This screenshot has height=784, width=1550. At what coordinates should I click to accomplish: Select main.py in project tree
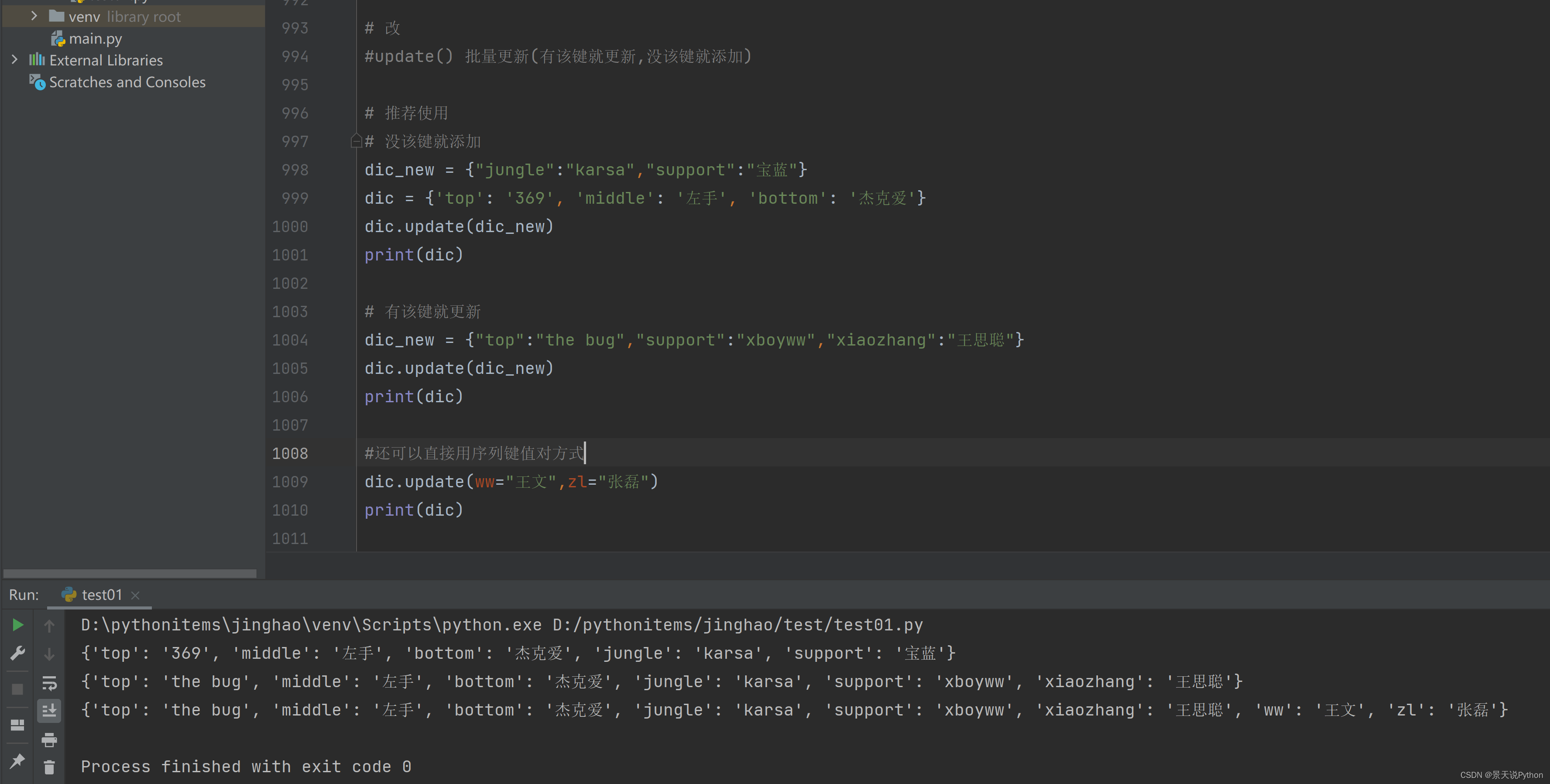point(95,38)
